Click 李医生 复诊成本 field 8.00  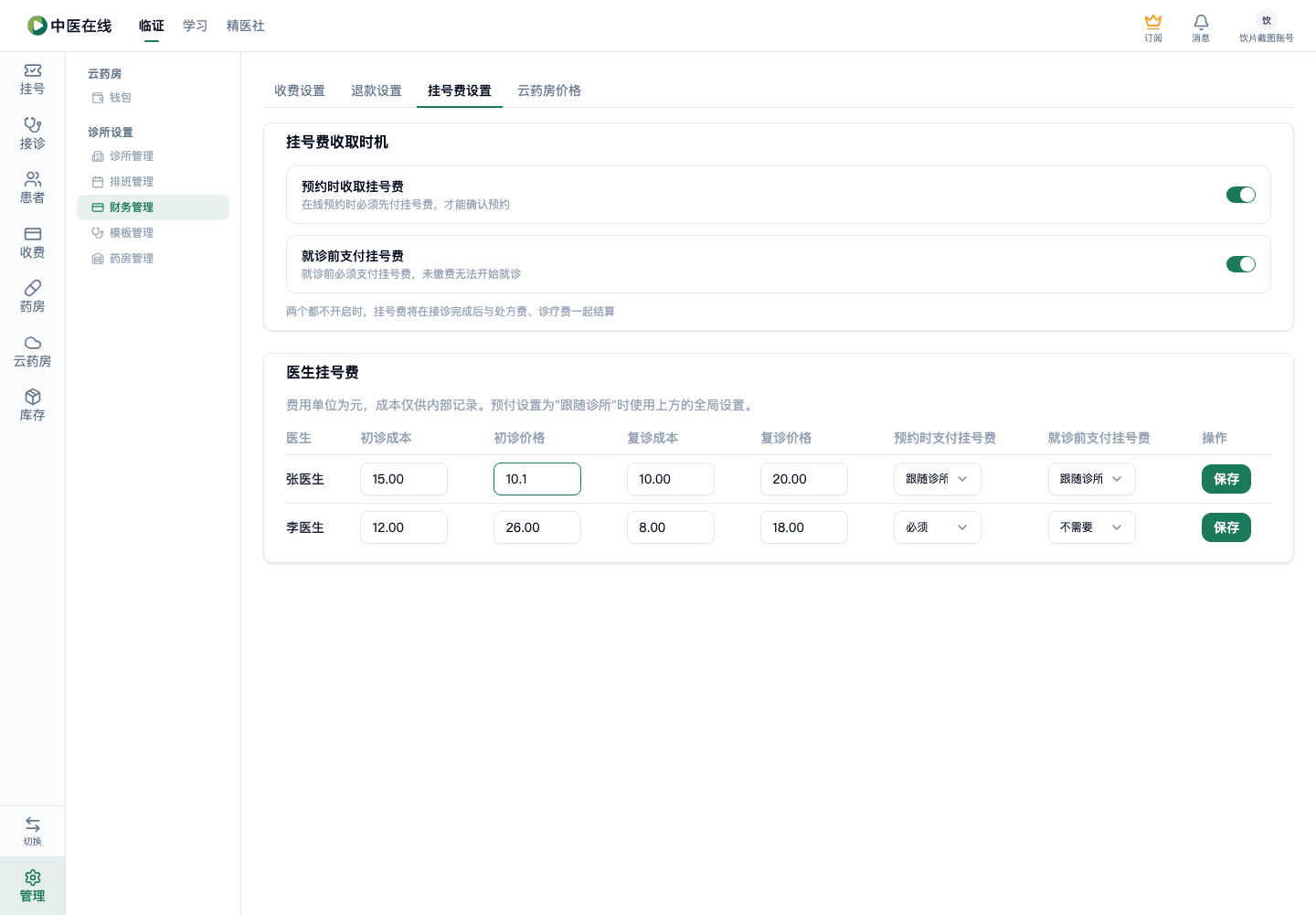pyautogui.click(x=671, y=527)
